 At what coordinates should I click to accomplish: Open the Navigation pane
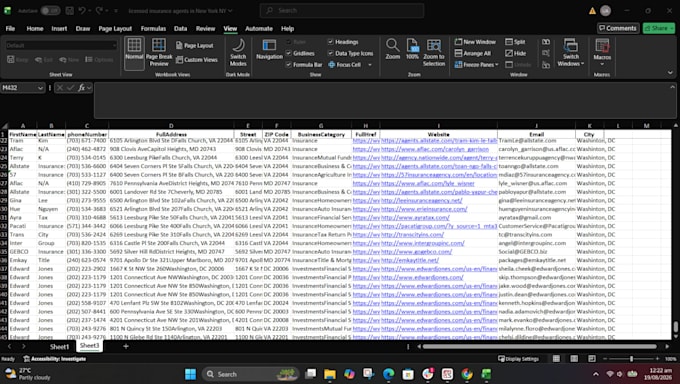click(x=269, y=49)
